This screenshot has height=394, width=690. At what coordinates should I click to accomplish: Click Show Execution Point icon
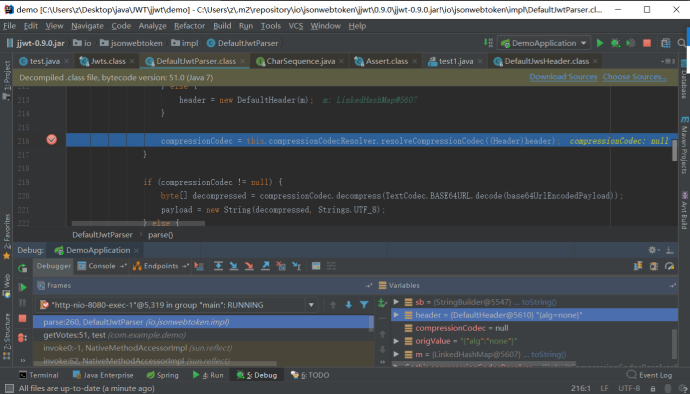pos(199,266)
